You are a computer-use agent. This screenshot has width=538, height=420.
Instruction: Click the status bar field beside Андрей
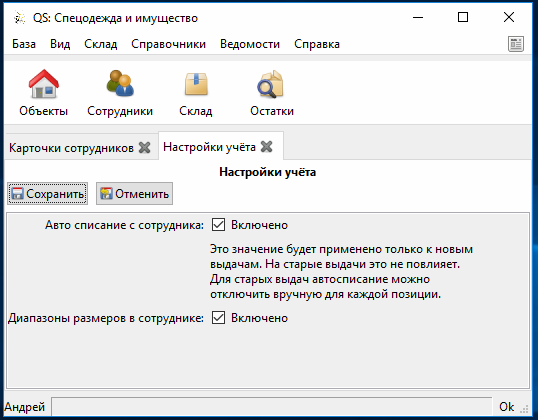tap(272, 407)
